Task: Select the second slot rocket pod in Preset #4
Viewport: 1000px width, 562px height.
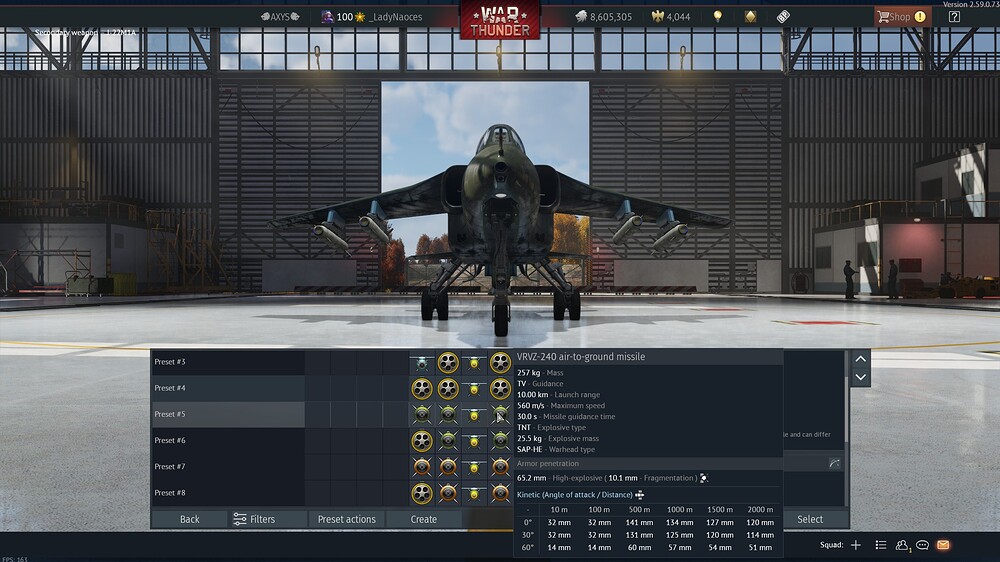Action: (448, 388)
